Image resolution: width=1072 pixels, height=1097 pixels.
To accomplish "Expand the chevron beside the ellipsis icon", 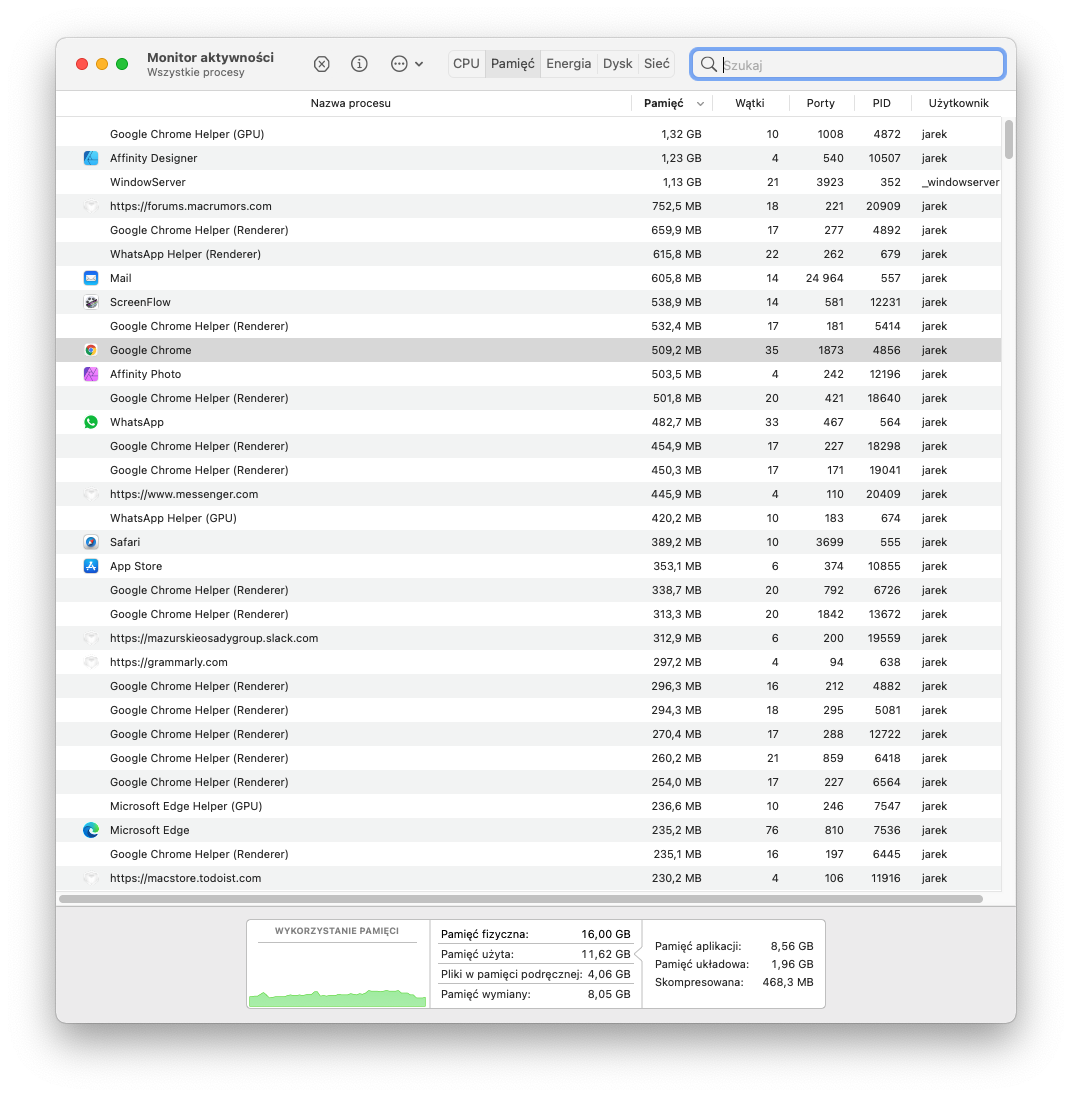I will click(419, 64).
